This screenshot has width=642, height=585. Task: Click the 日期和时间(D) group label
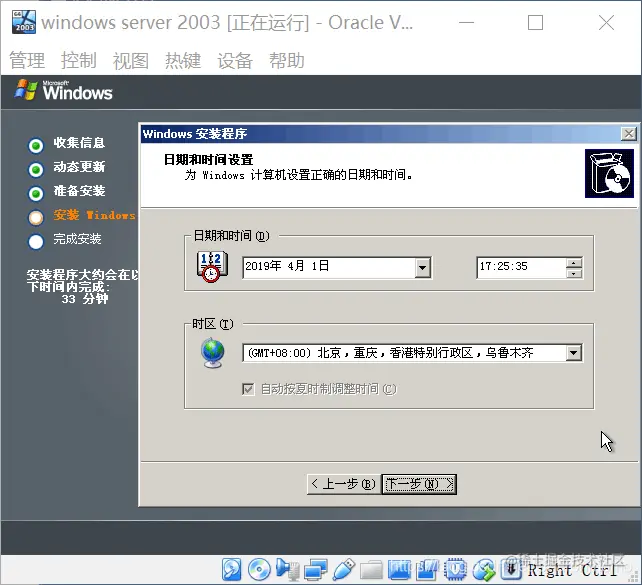tap(231, 236)
